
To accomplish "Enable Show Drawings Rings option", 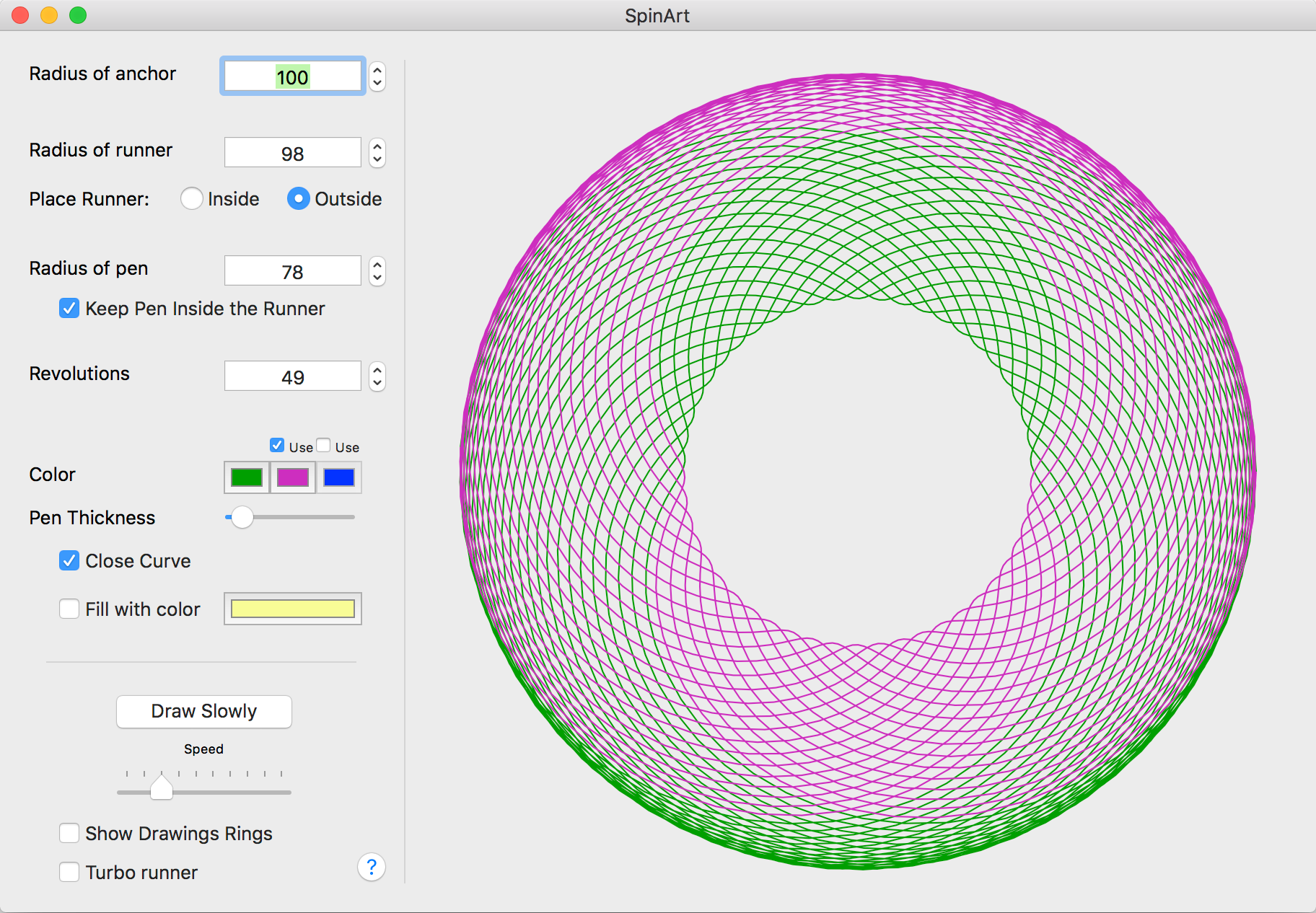I will pyautogui.click(x=69, y=834).
